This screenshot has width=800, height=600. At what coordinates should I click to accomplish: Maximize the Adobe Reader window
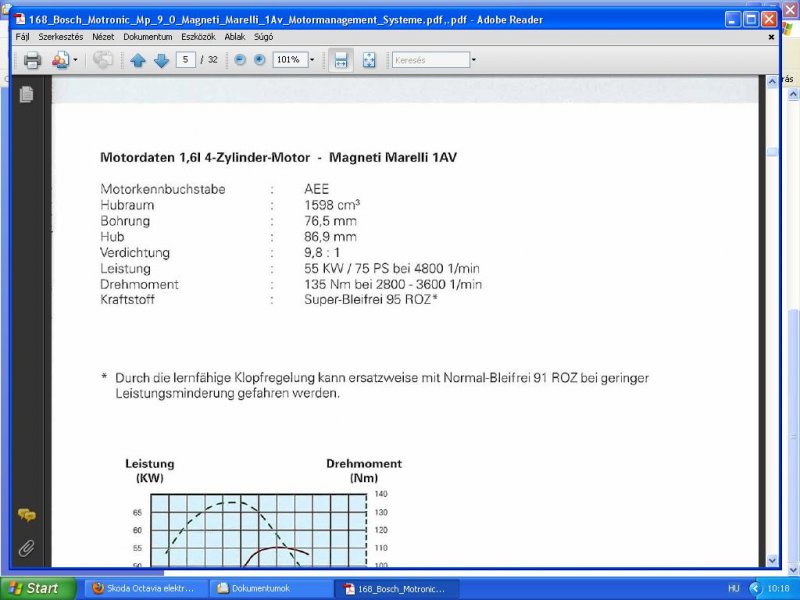[x=751, y=19]
